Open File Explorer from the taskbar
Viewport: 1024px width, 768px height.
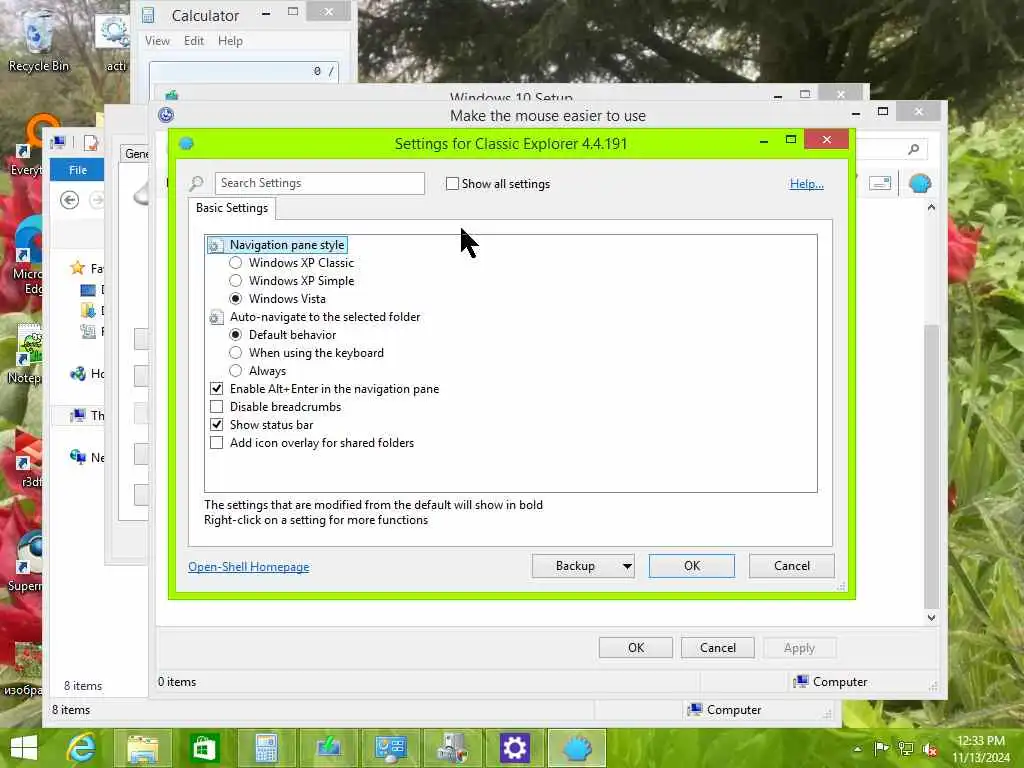pos(143,748)
